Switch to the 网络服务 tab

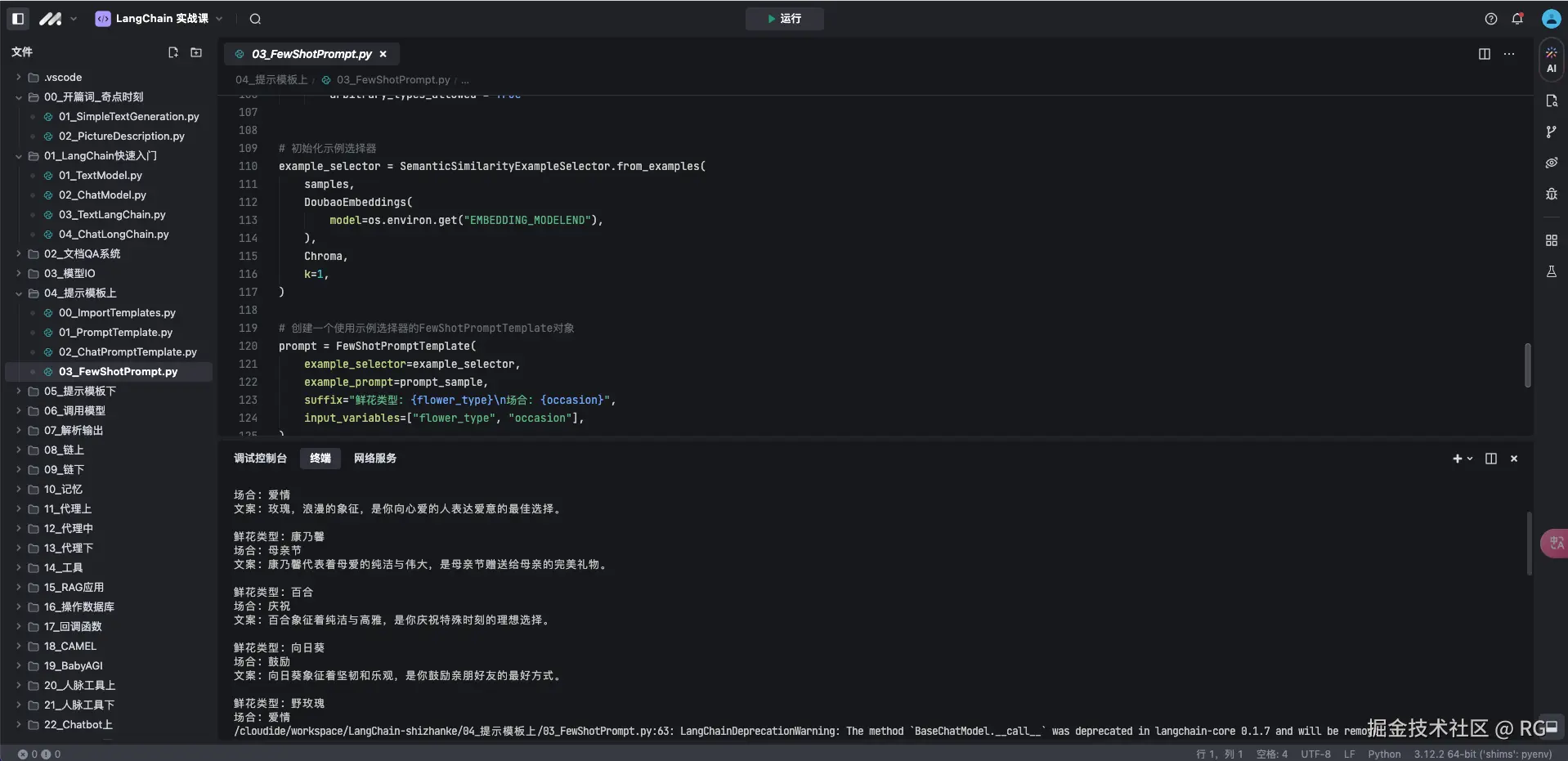[374, 459]
